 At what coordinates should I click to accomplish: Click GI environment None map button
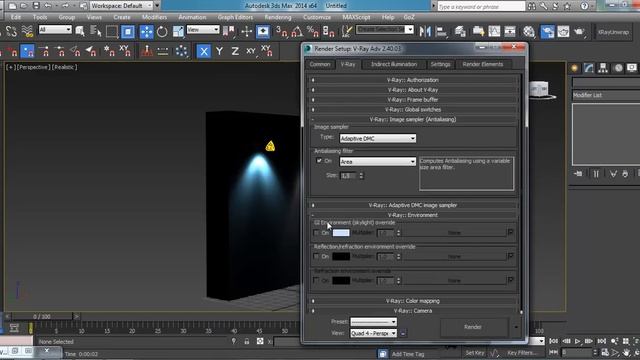(x=454, y=233)
